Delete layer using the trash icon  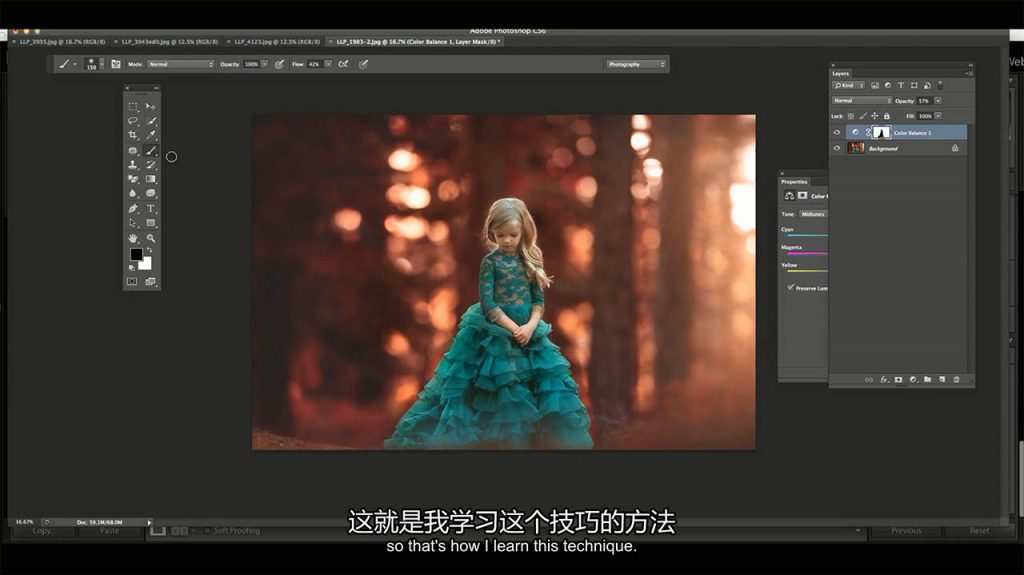(x=956, y=379)
